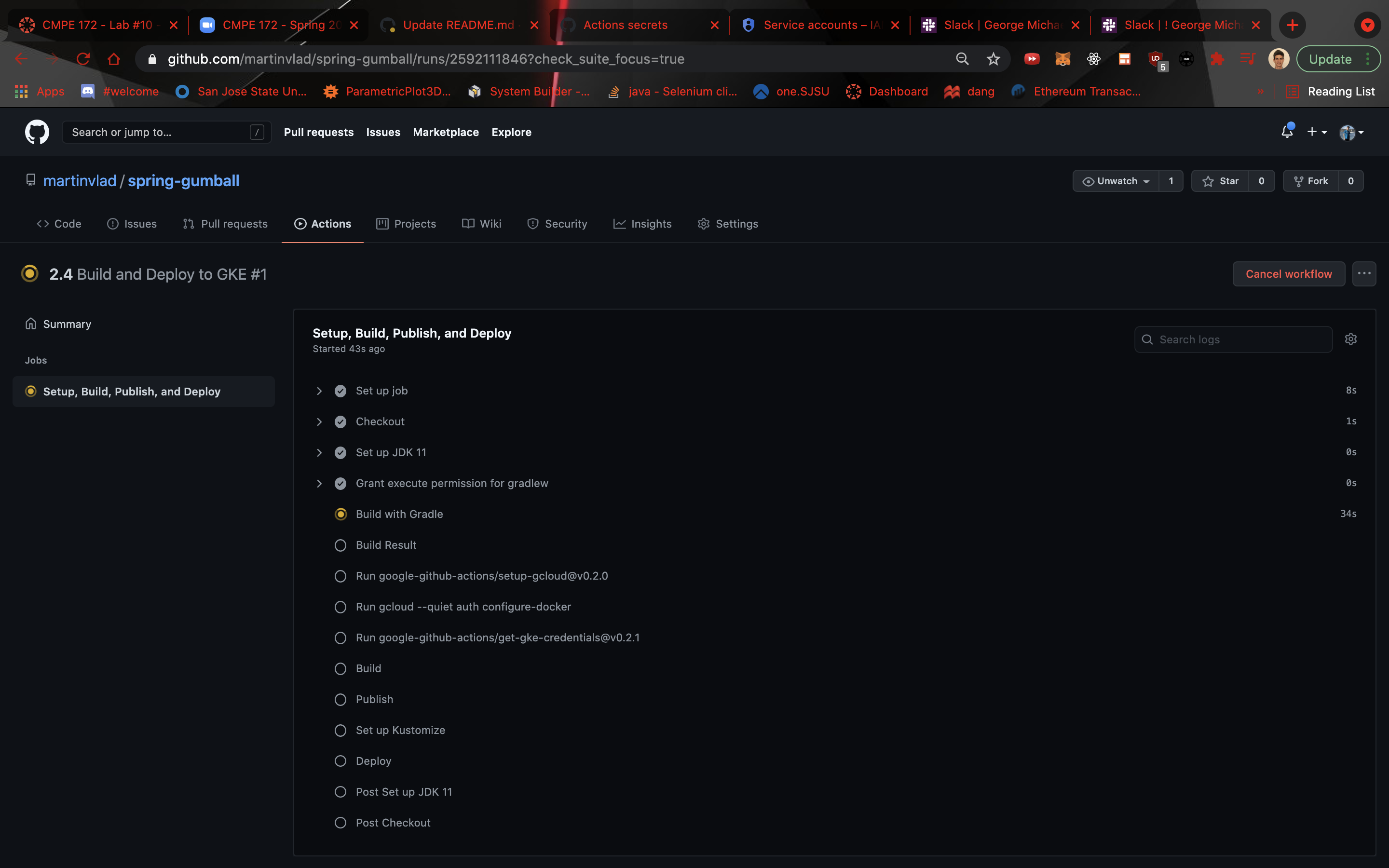Open the notifications bell
This screenshot has height=868, width=1389.
1287,132
